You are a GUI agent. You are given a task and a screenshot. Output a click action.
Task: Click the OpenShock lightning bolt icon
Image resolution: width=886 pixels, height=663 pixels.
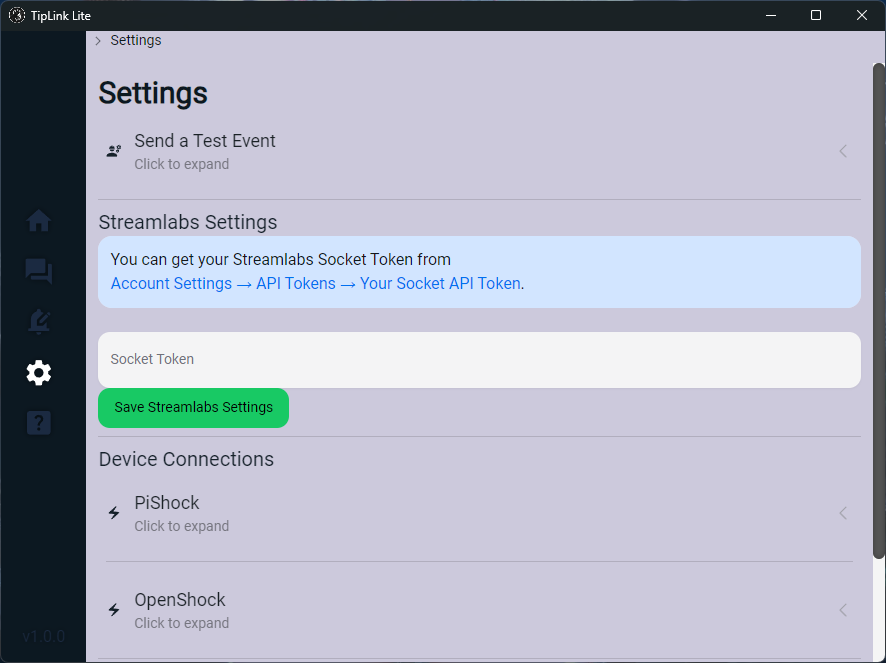click(114, 610)
